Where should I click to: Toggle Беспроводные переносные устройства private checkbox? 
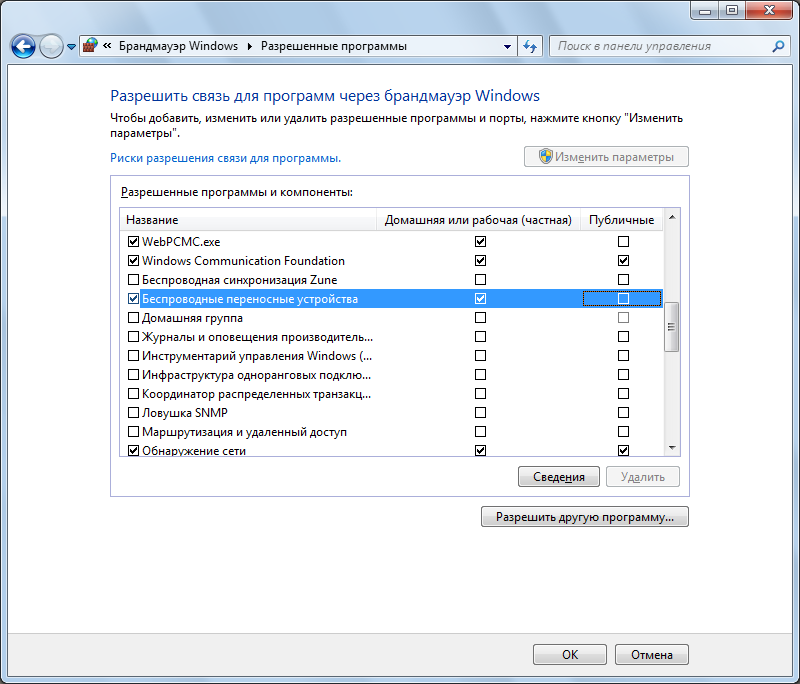click(x=480, y=298)
